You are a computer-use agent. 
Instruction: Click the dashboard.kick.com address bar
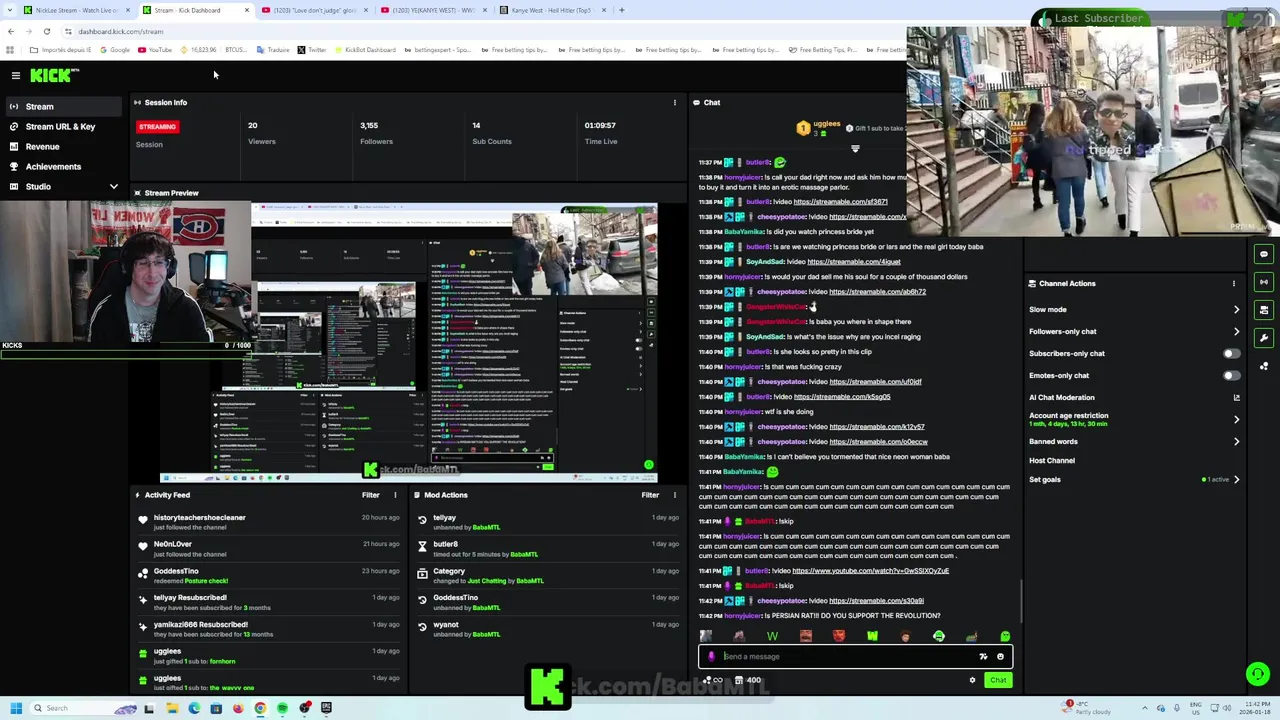[x=120, y=31]
